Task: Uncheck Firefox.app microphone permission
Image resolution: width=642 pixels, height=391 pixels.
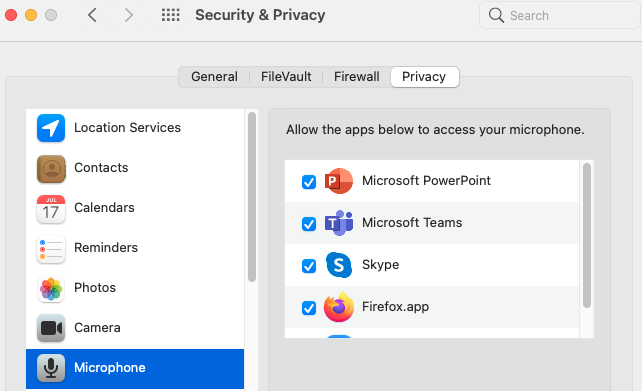Action: (x=309, y=308)
